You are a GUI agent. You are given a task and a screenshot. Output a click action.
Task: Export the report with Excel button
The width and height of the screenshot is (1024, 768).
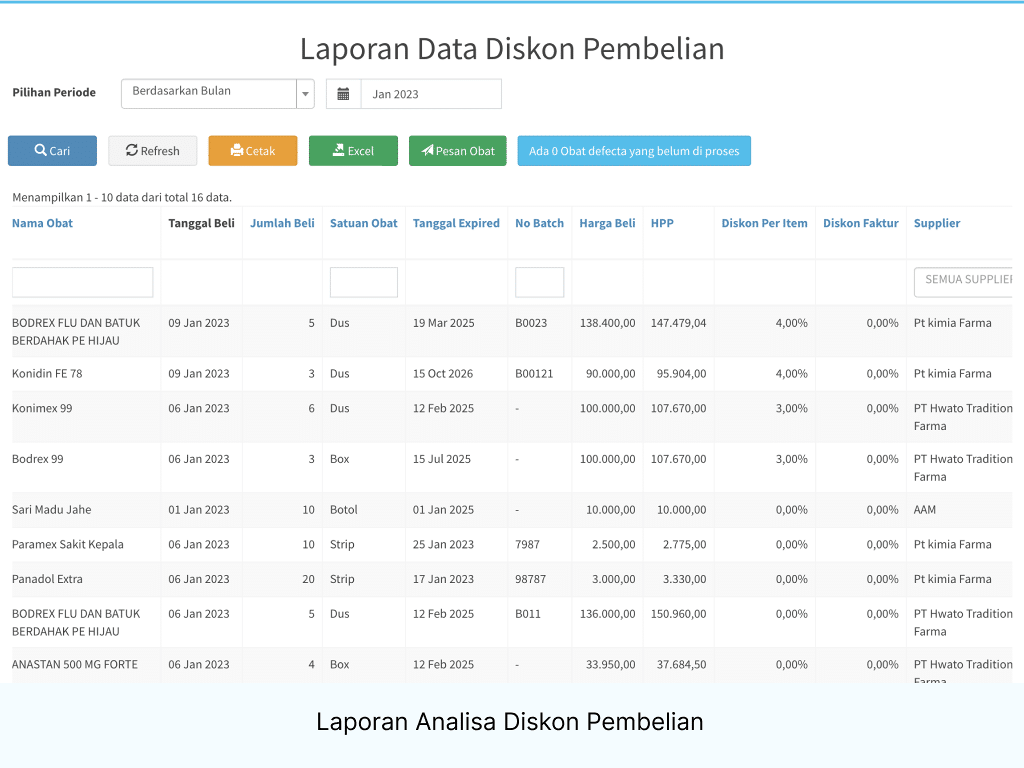click(353, 151)
